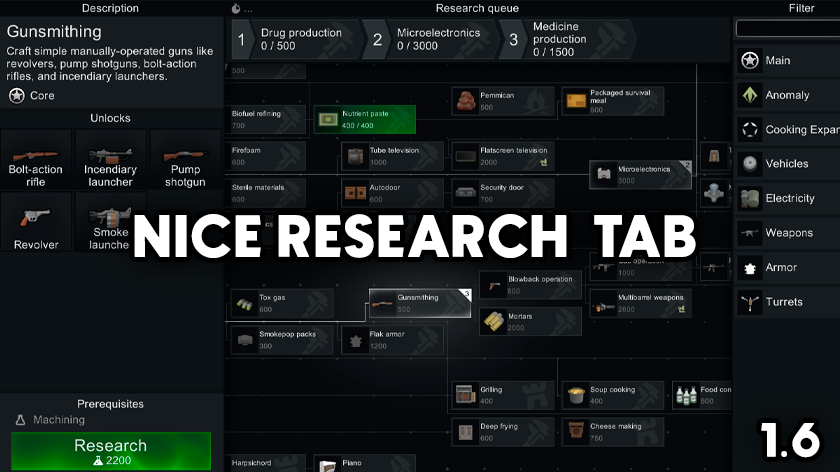This screenshot has height=472, width=840.
Task: Click the filter search field
Action: [x=788, y=28]
